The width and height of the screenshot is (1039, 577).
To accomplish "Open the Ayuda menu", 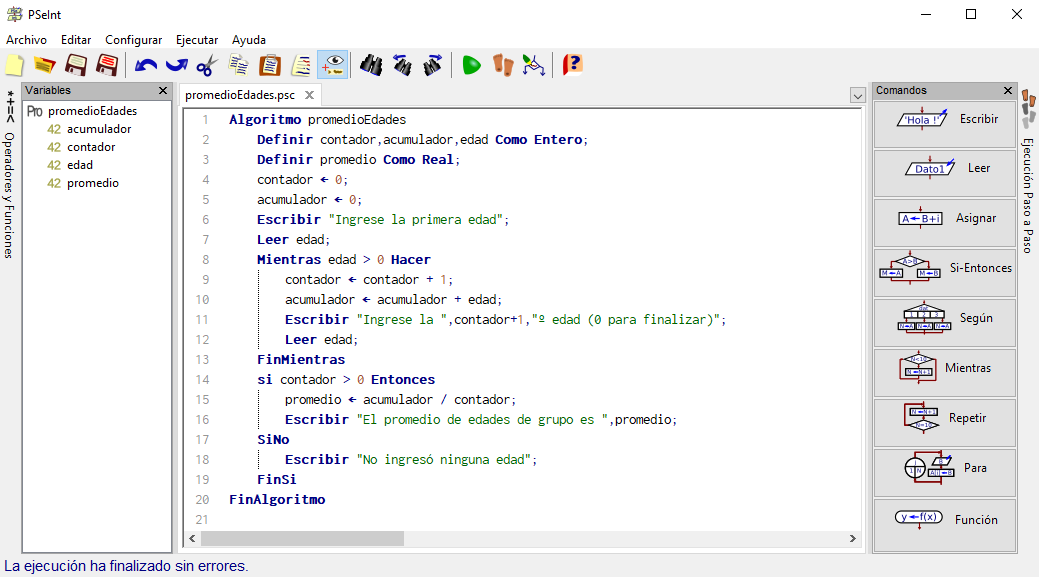I will tap(248, 40).
